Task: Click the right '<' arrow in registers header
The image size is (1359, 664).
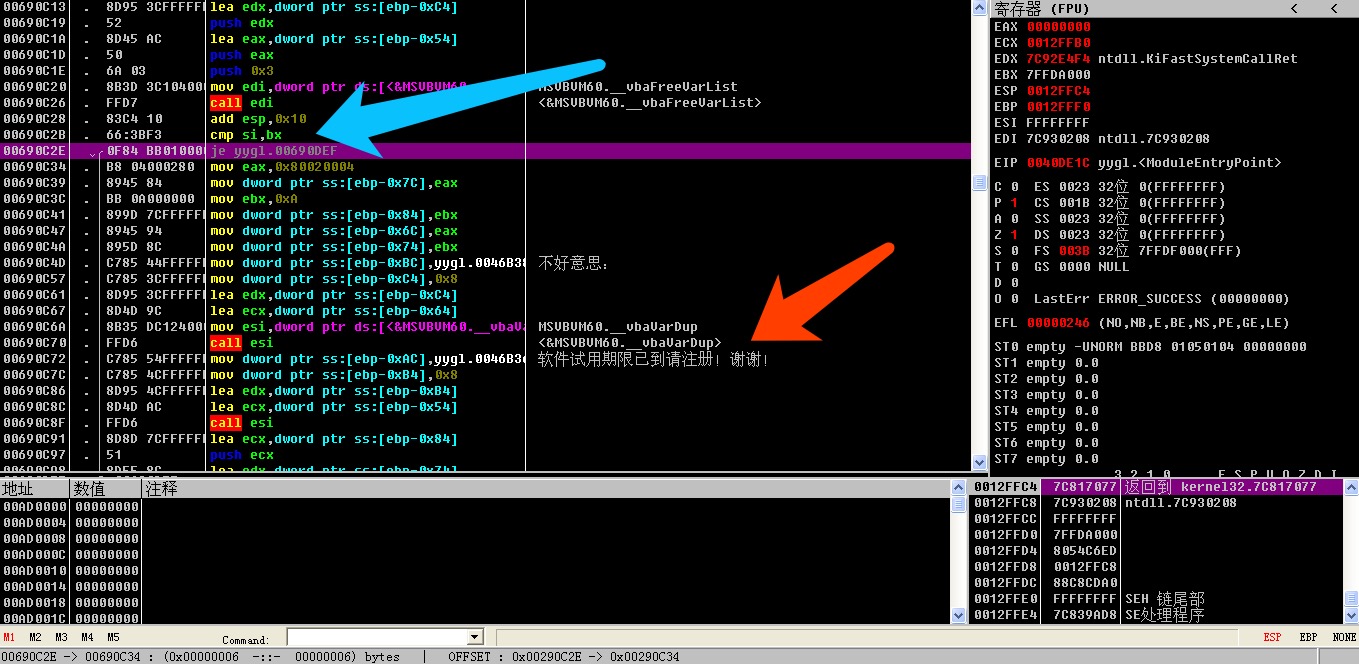Action: click(1336, 8)
